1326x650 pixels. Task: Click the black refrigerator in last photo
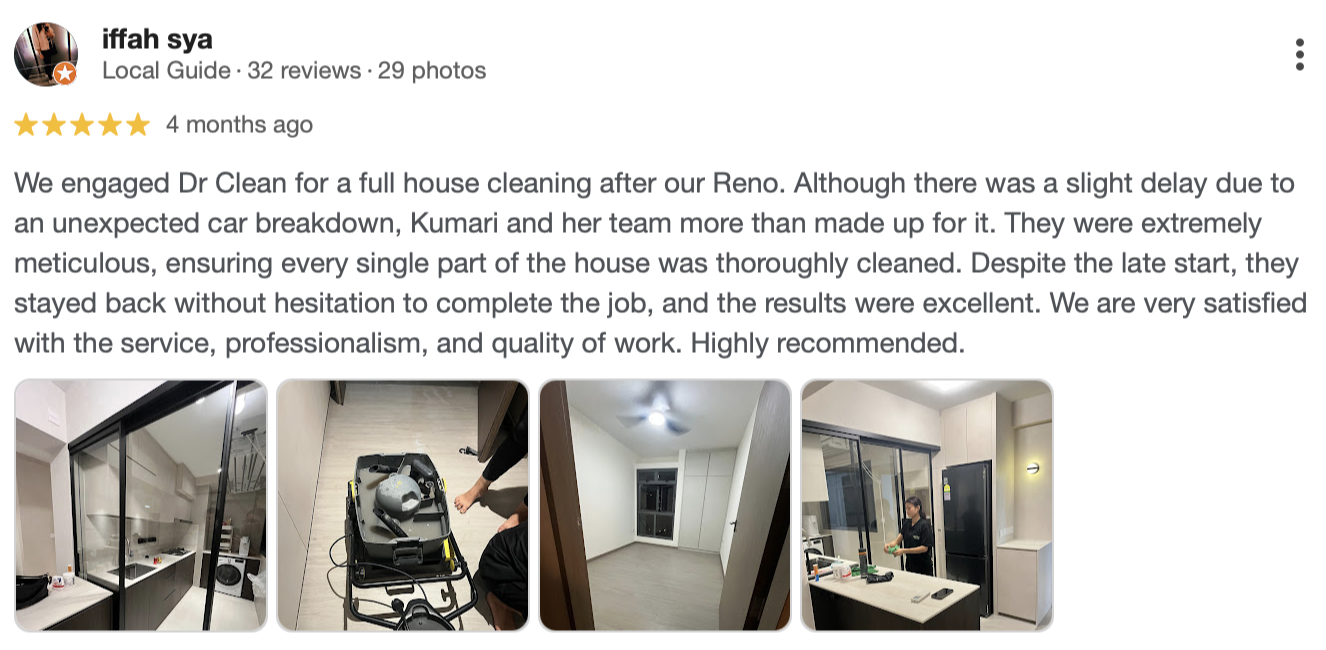[967, 535]
